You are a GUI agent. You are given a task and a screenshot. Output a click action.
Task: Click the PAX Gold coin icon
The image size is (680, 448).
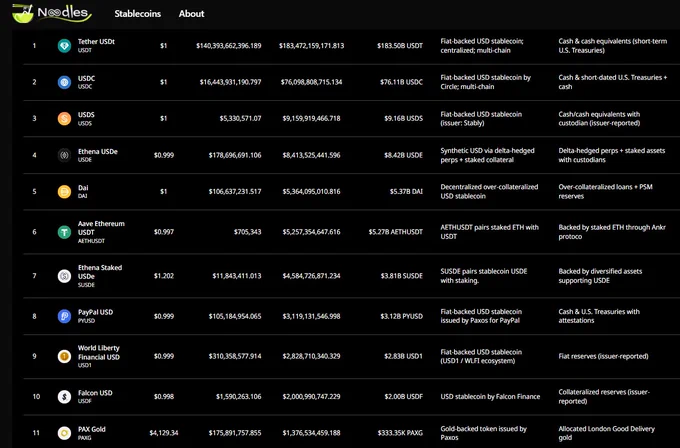pos(64,433)
